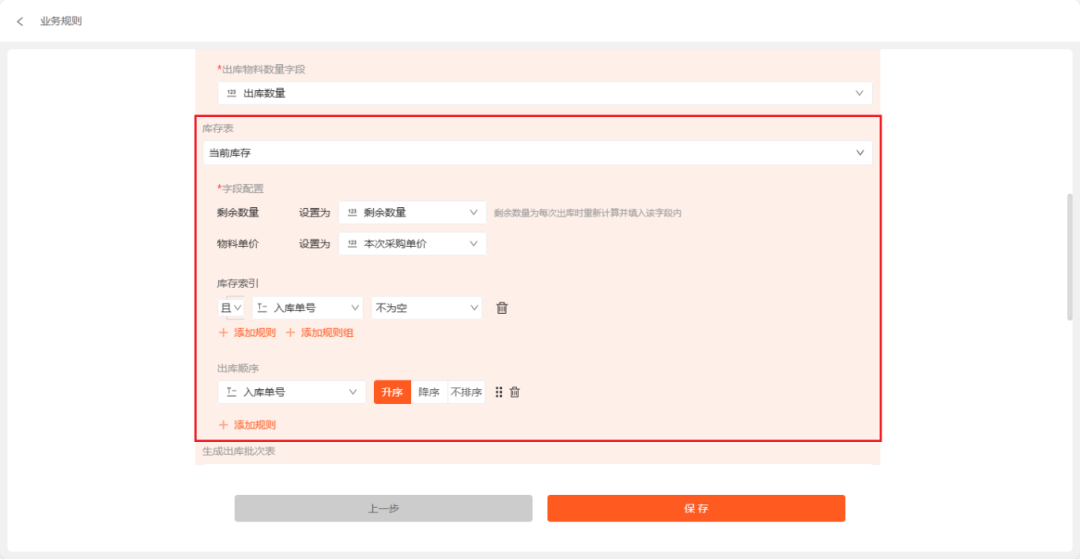Screen dimensions: 1080x559
Task: Select 升序 sort order
Action: (x=393, y=392)
